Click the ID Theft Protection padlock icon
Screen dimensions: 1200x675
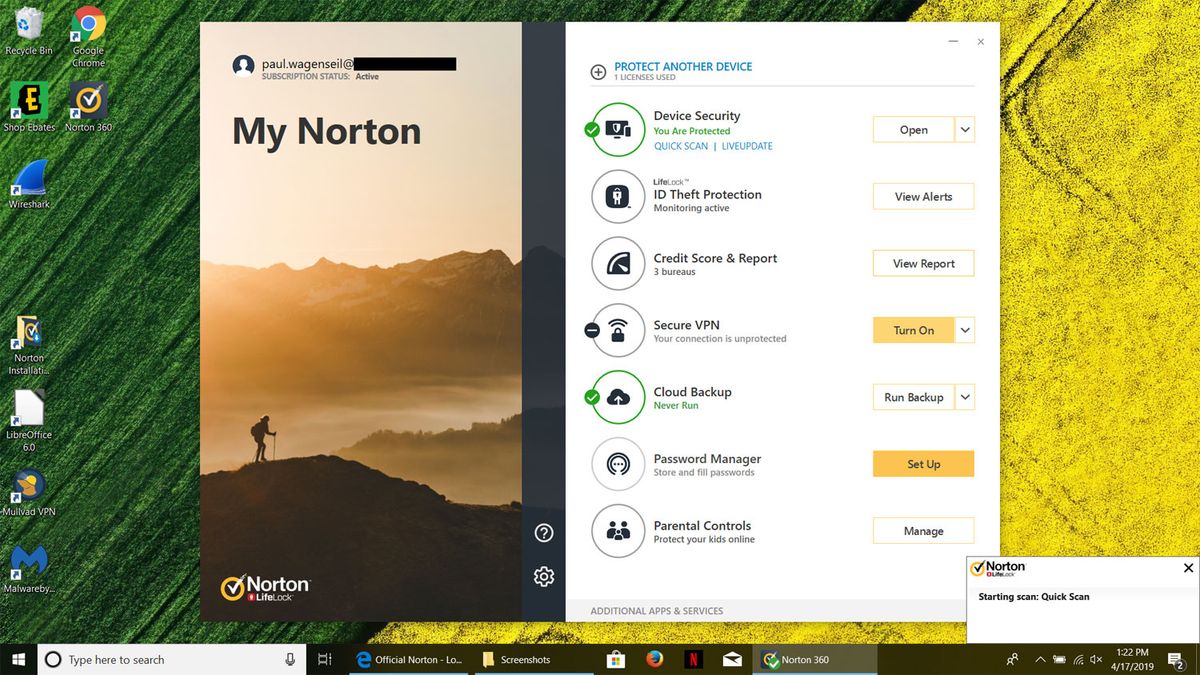click(618, 197)
